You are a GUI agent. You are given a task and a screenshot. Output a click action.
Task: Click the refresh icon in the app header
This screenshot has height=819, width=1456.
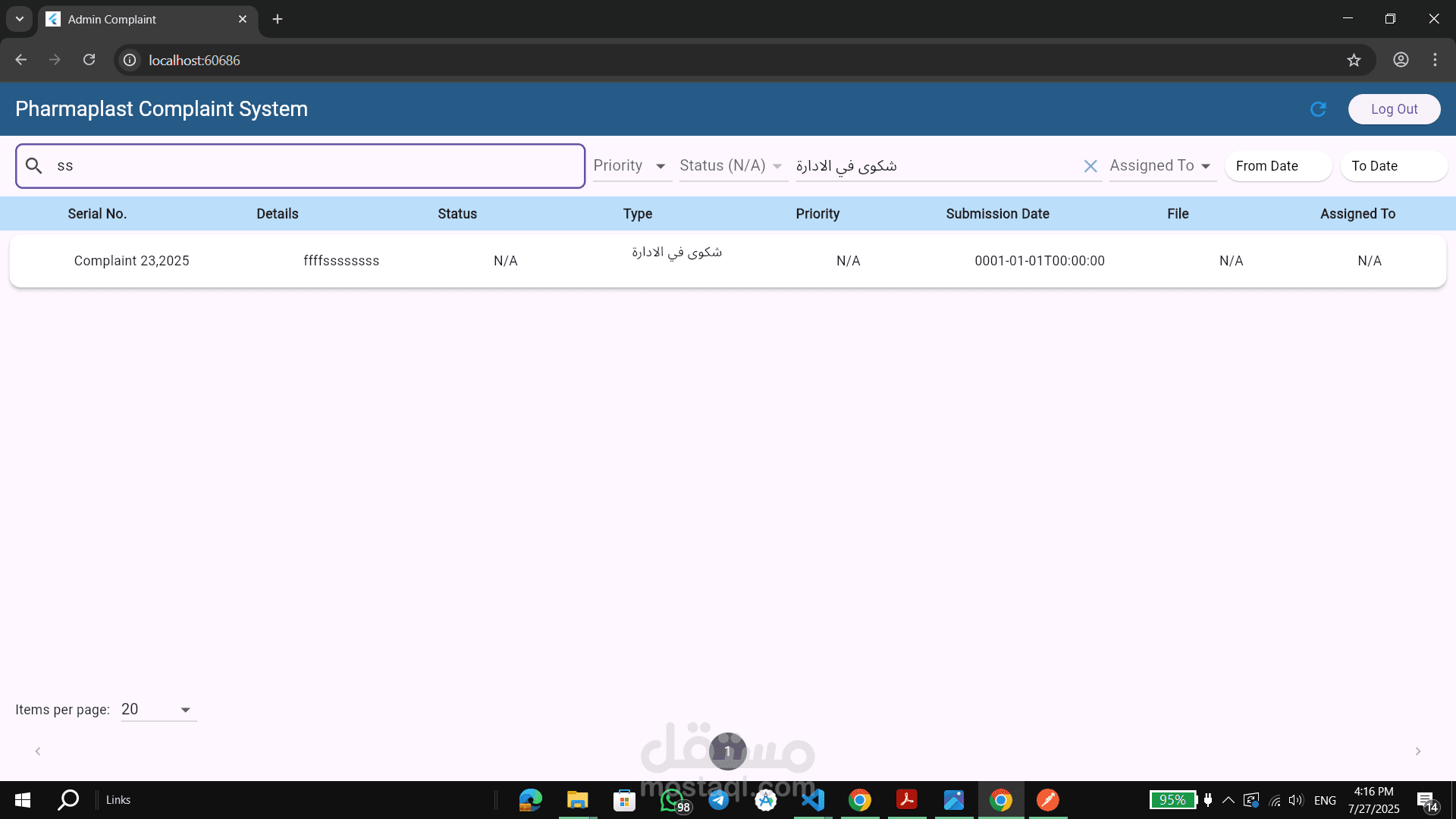tap(1318, 109)
